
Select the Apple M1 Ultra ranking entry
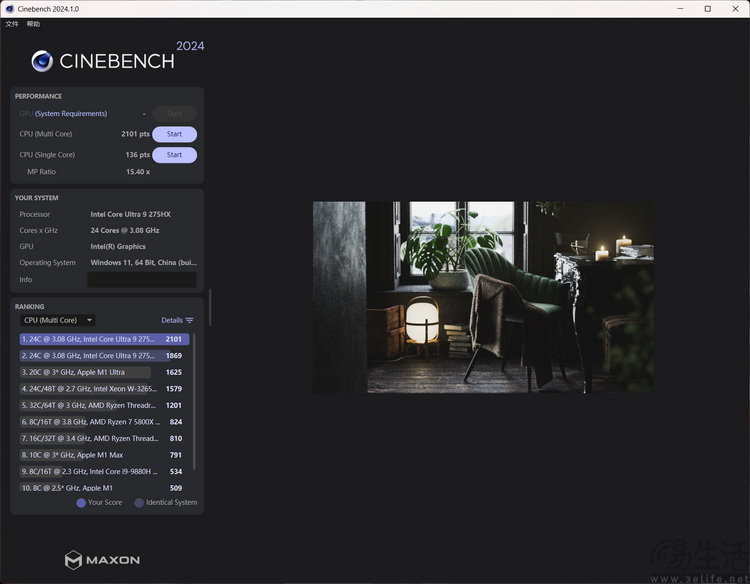click(104, 372)
